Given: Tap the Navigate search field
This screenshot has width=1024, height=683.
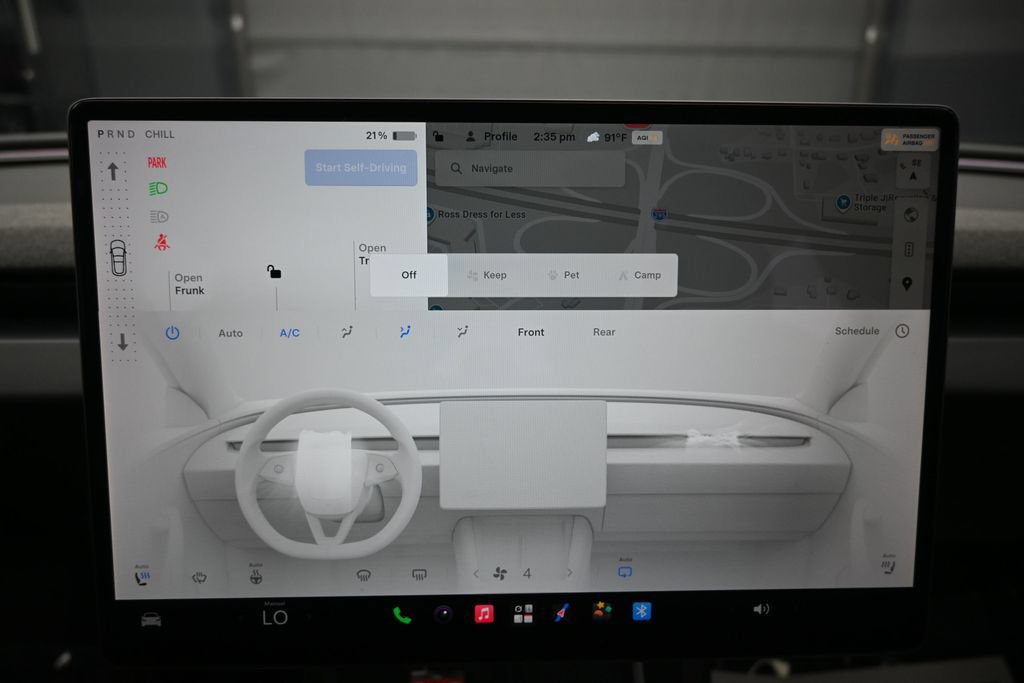Looking at the screenshot, I should pyautogui.click(x=530, y=168).
